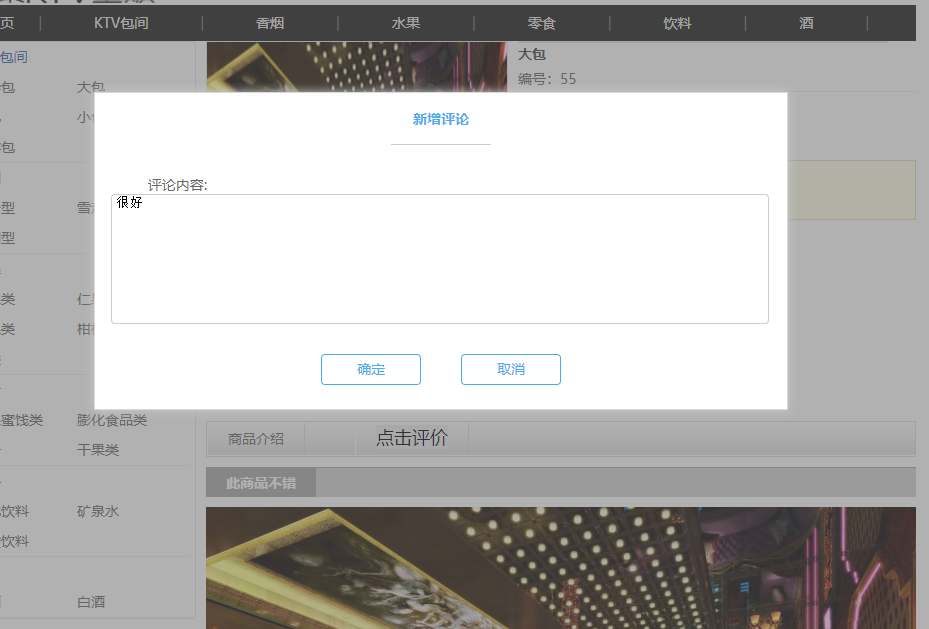Select the 膨化食品类 category link
This screenshot has height=629, width=929.
click(x=112, y=420)
